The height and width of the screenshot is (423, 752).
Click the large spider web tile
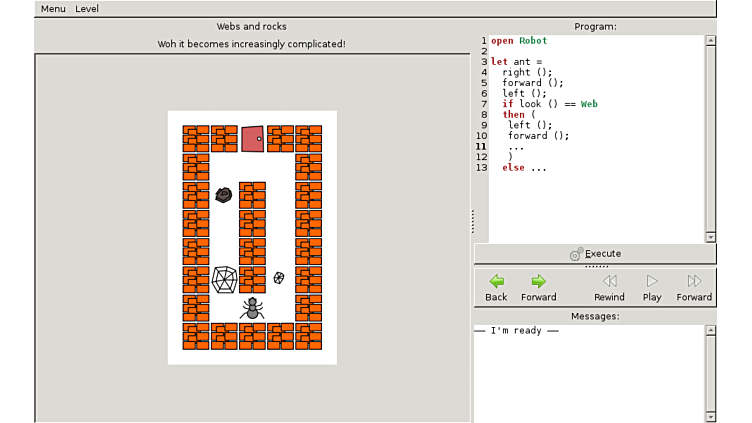coord(224,279)
